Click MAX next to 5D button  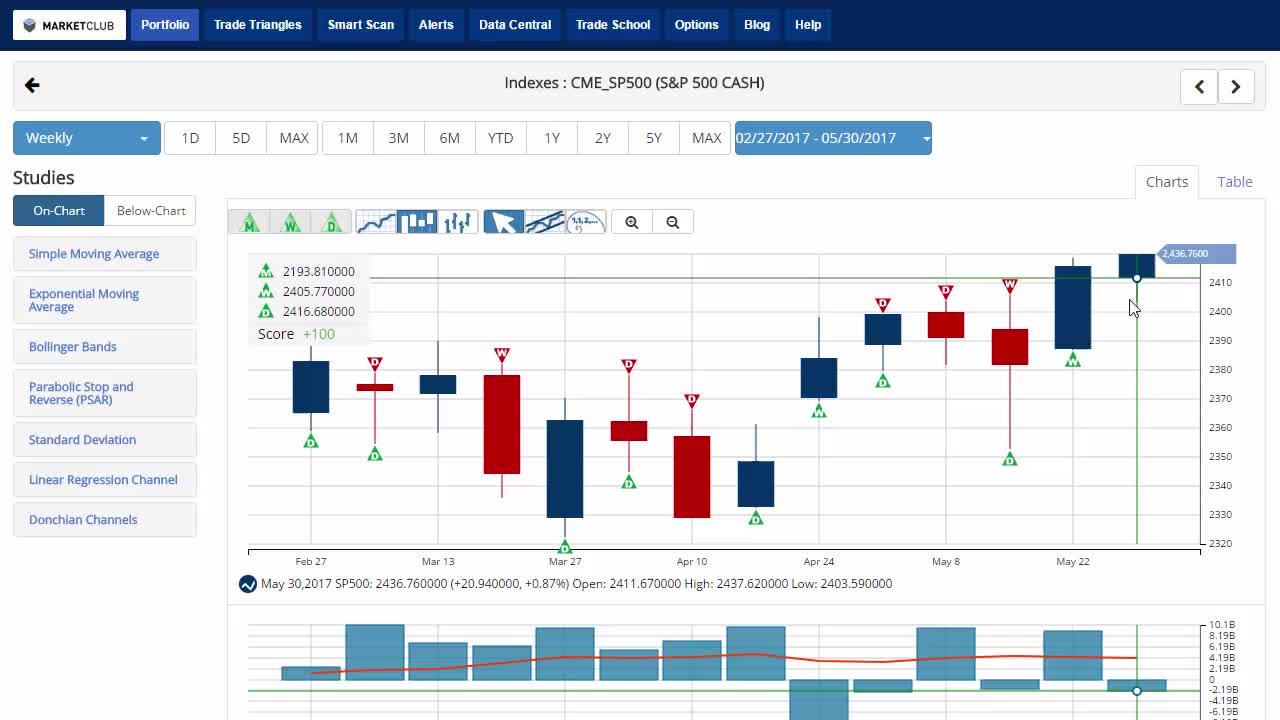tap(294, 138)
